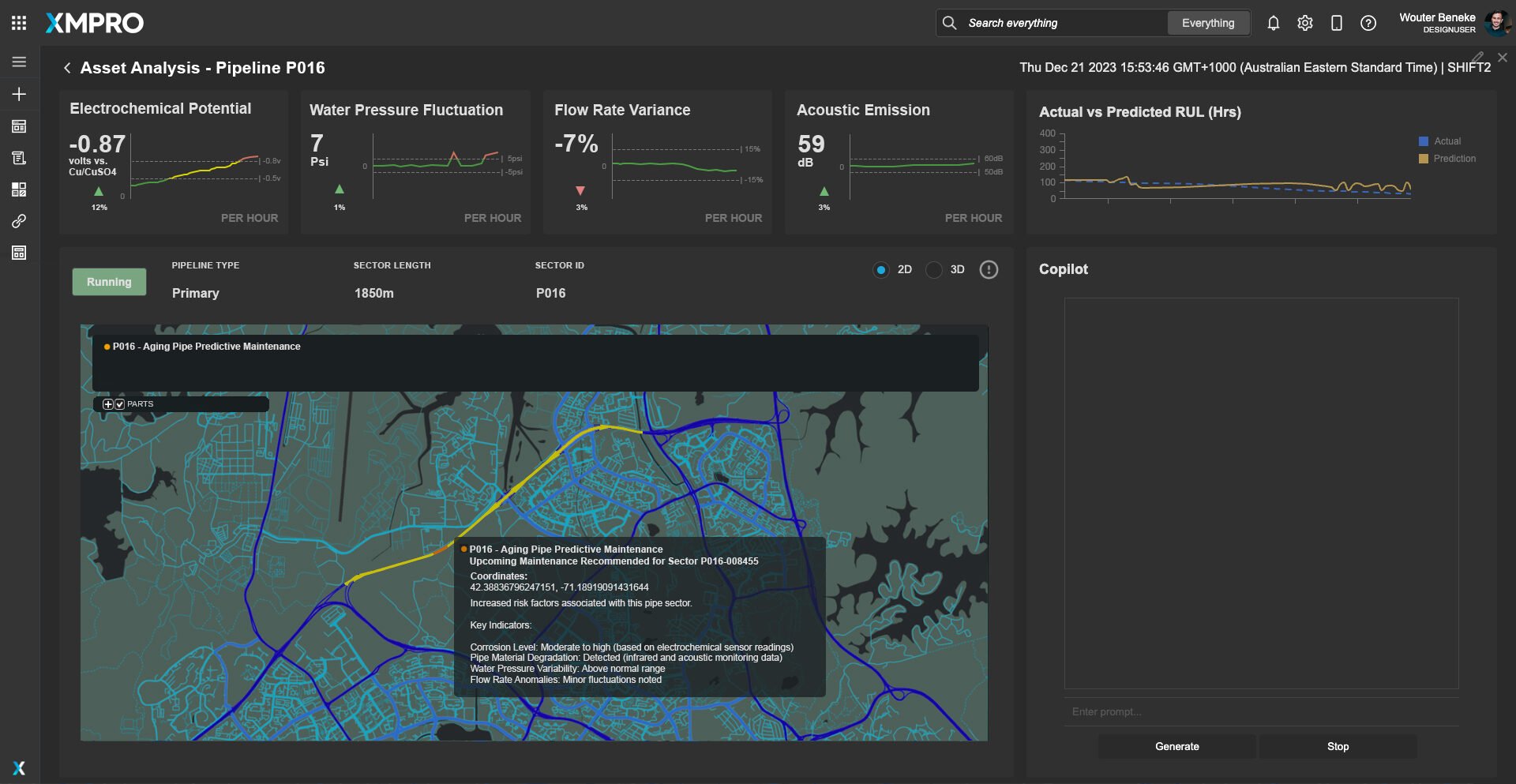Toggle the PARTS checkbox on the map

120,404
